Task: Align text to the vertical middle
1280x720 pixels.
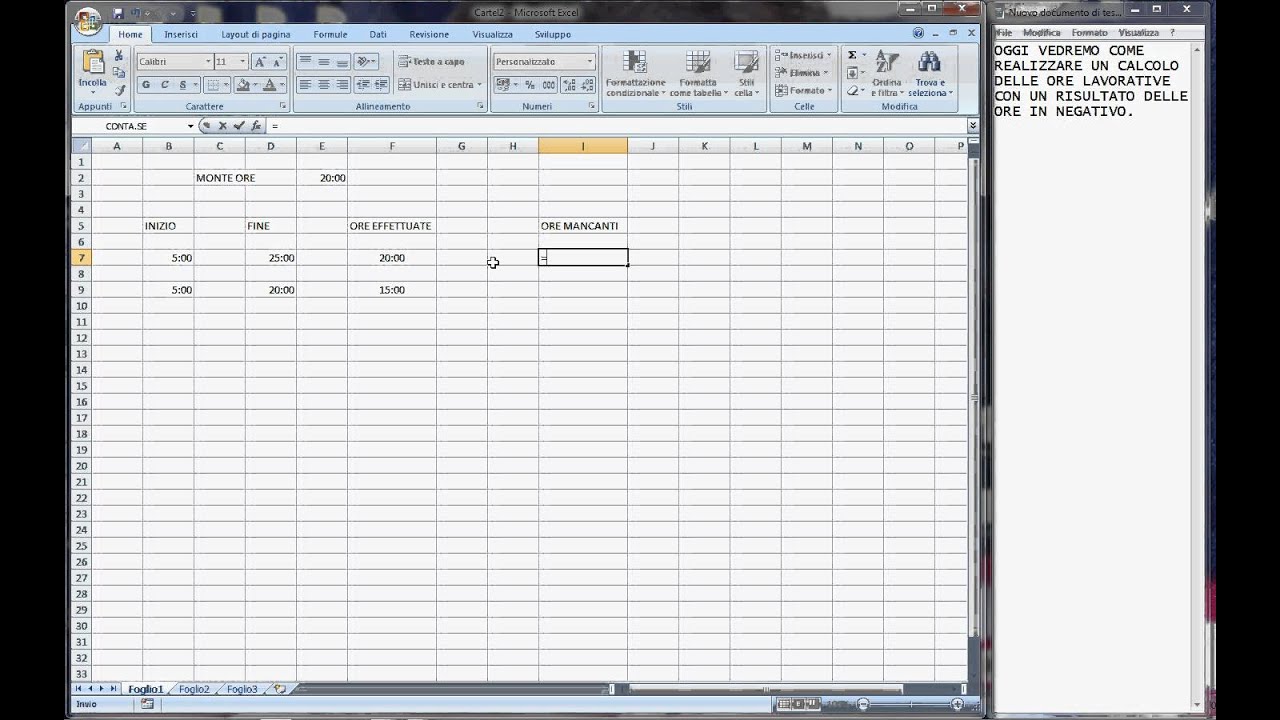Action: (x=324, y=62)
